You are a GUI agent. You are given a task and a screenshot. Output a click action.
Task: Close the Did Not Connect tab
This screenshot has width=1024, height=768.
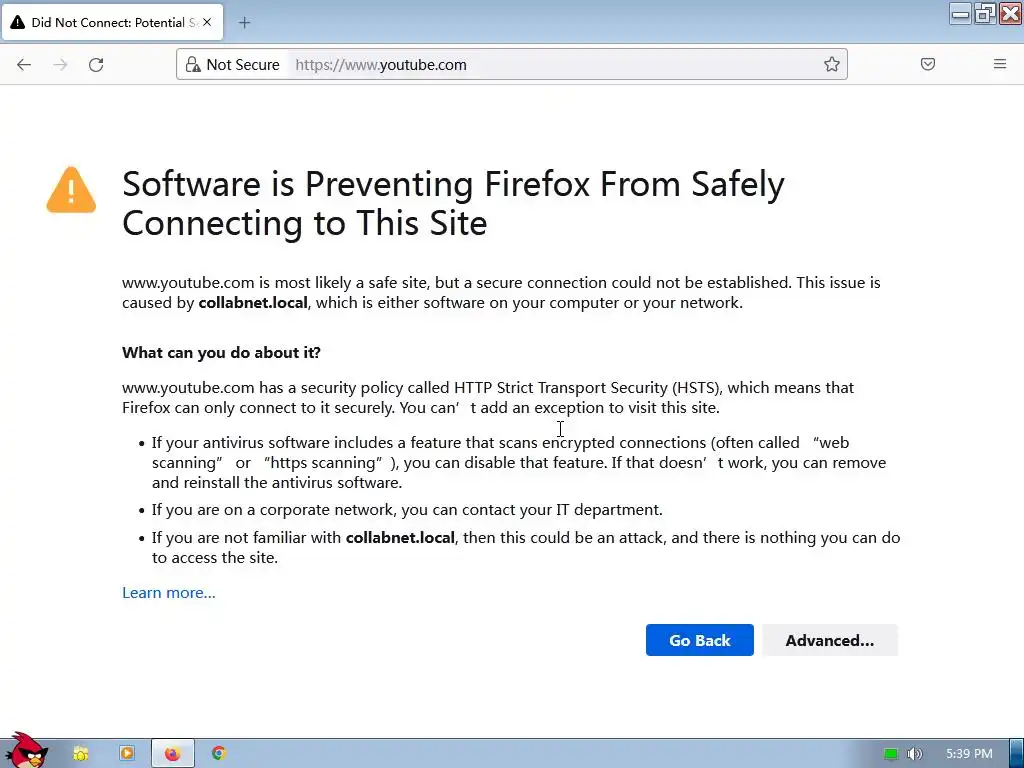(207, 22)
